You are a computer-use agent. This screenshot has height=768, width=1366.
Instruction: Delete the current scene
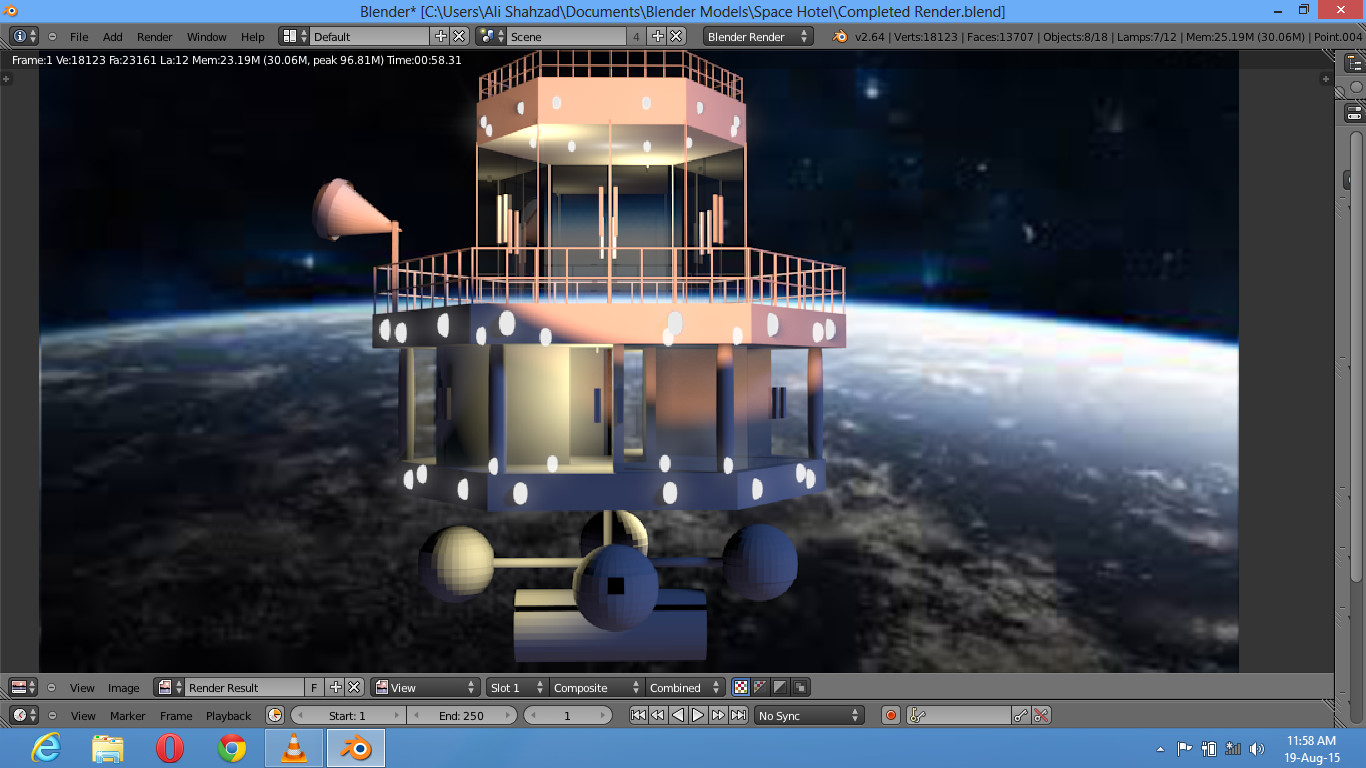[676, 36]
